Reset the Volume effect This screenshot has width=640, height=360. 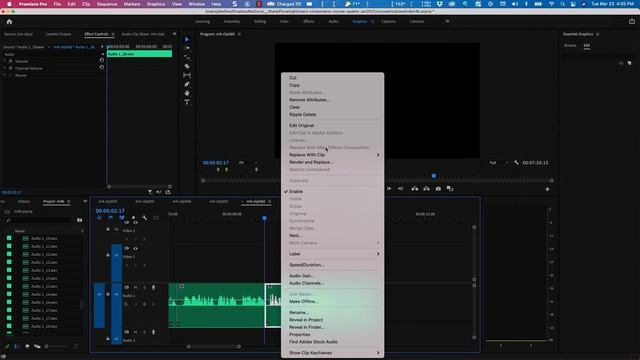pyautogui.click(x=102, y=60)
